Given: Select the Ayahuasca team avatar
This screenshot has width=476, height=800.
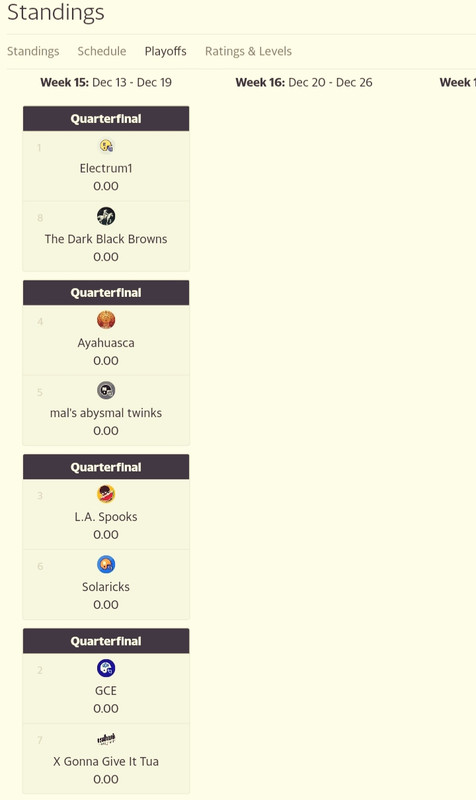Looking at the screenshot, I should click(x=106, y=320).
